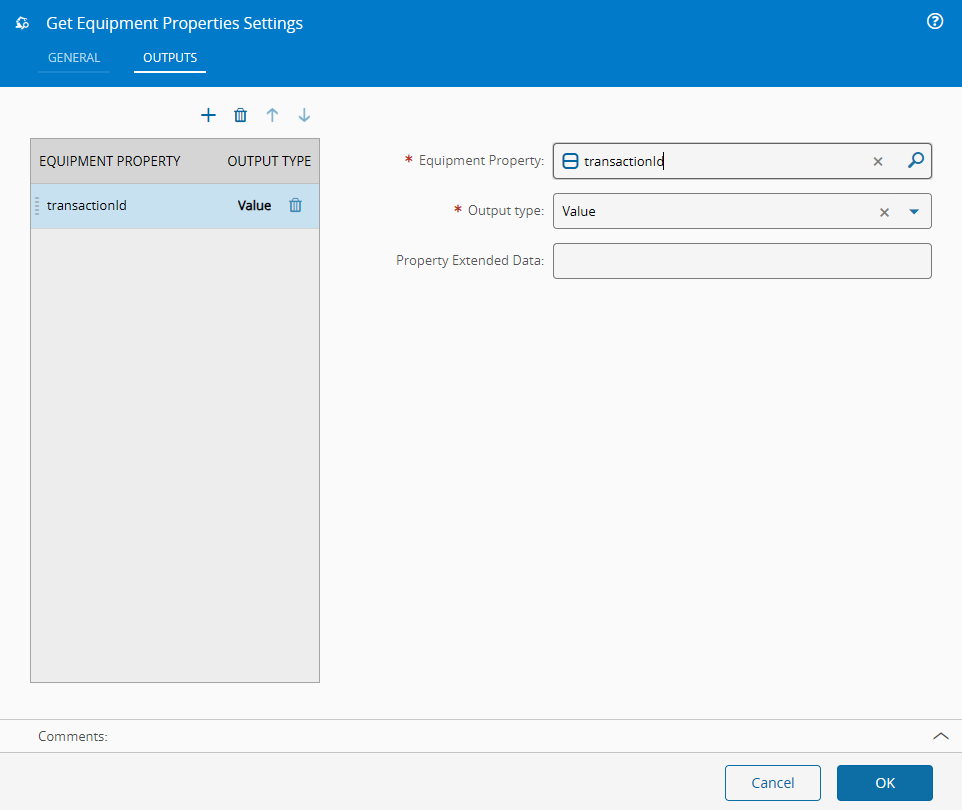The height and width of the screenshot is (810, 962).
Task: Click the Output type combo box
Action: [x=742, y=211]
